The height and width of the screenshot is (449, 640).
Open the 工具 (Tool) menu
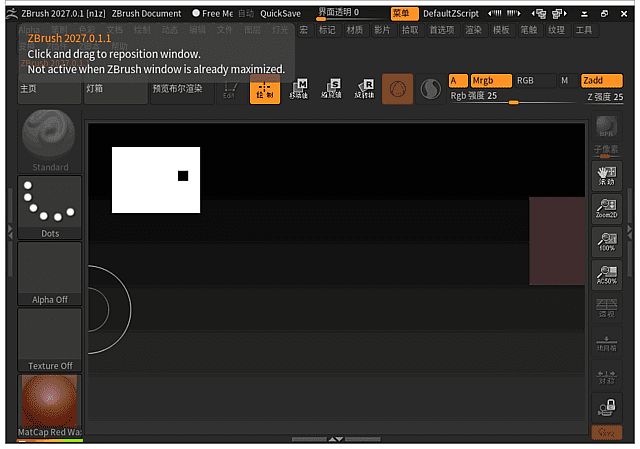click(x=584, y=30)
